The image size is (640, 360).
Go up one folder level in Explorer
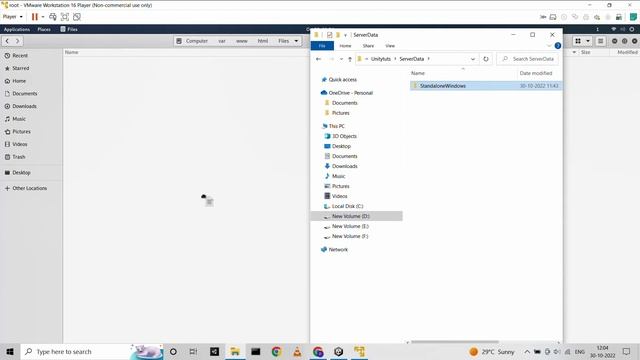(350, 59)
